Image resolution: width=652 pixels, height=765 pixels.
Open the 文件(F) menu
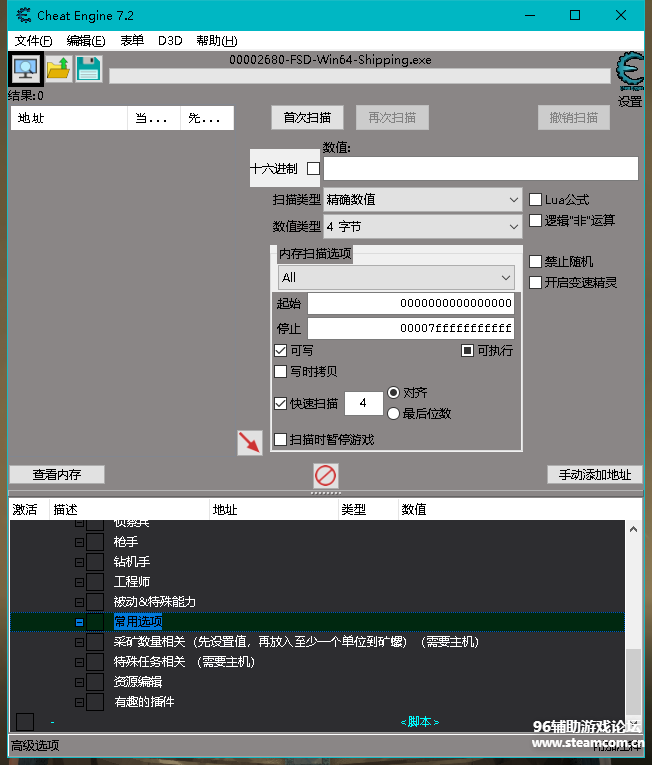coord(33,40)
